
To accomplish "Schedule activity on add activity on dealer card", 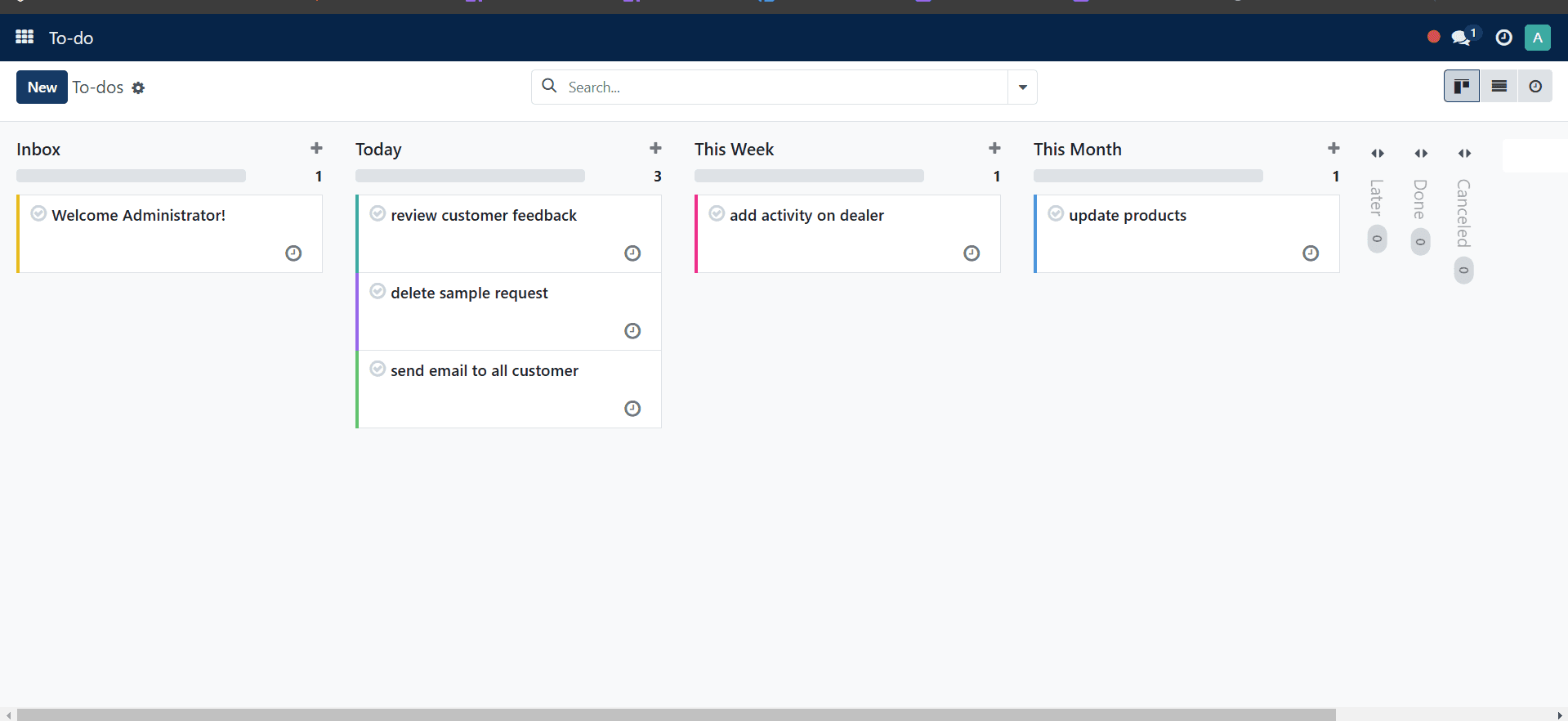I will [972, 253].
